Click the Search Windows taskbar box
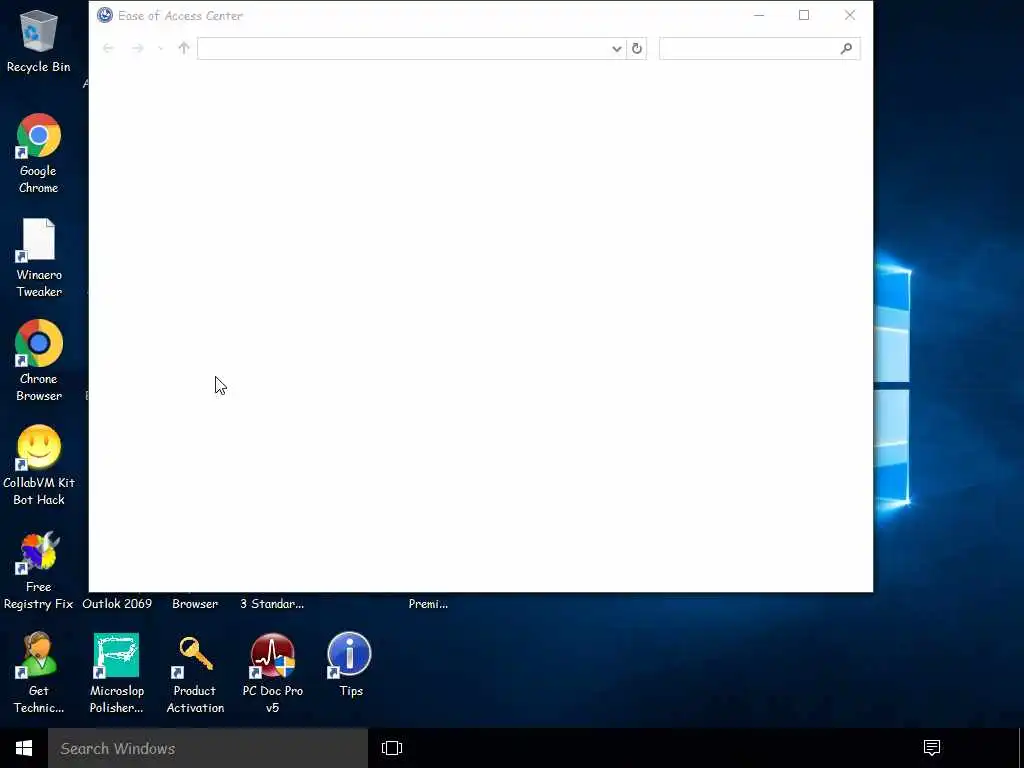This screenshot has height=768, width=1024. click(208, 748)
